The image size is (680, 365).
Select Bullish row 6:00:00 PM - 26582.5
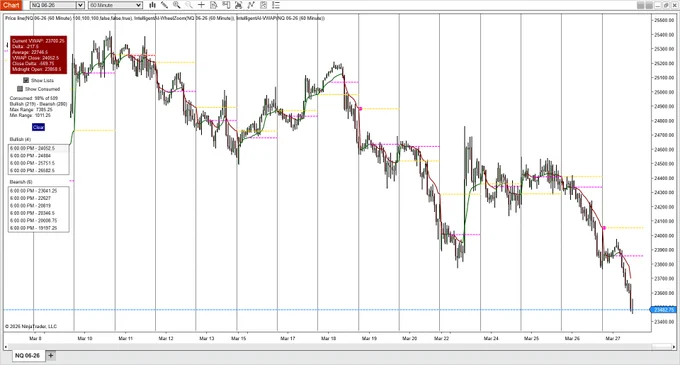(x=38, y=170)
